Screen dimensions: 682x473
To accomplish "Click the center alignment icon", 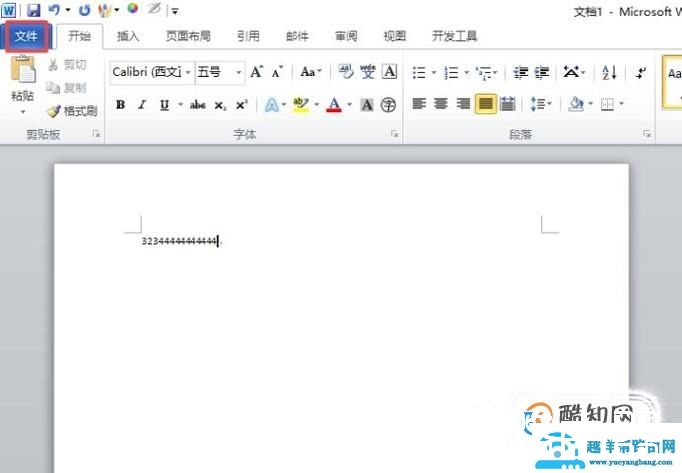I will 441,104.
